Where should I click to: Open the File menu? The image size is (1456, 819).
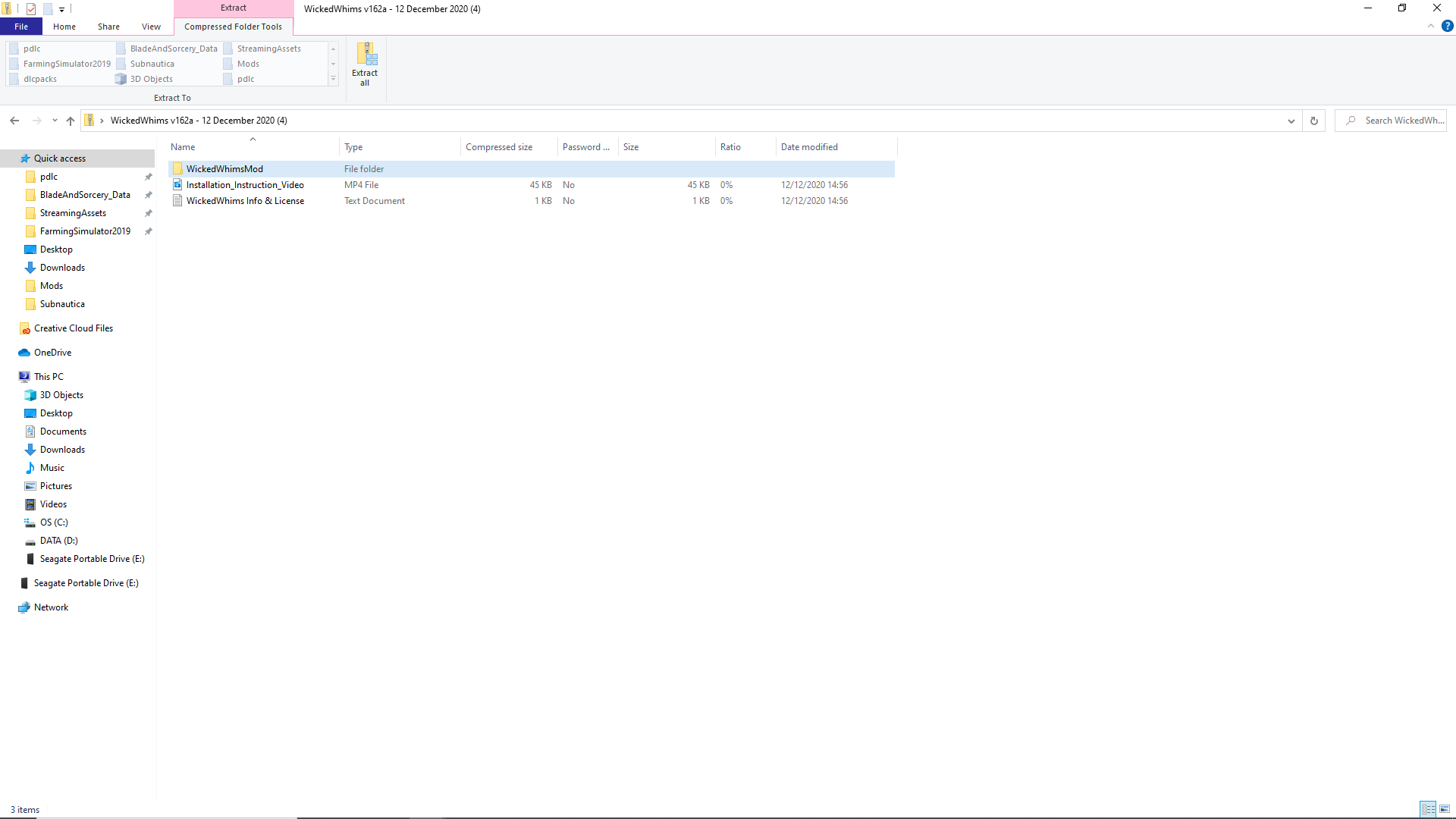20,27
